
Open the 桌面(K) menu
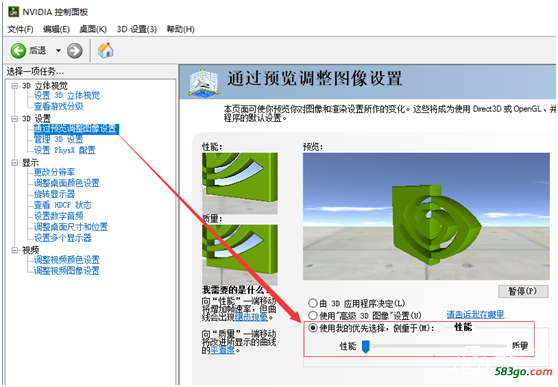click(93, 29)
